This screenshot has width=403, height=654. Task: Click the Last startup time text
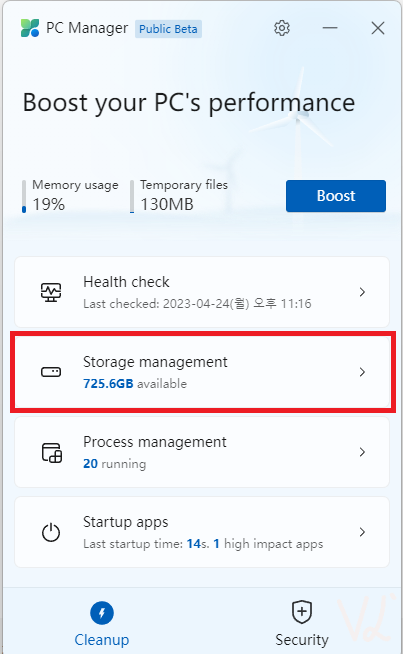click(x=203, y=544)
